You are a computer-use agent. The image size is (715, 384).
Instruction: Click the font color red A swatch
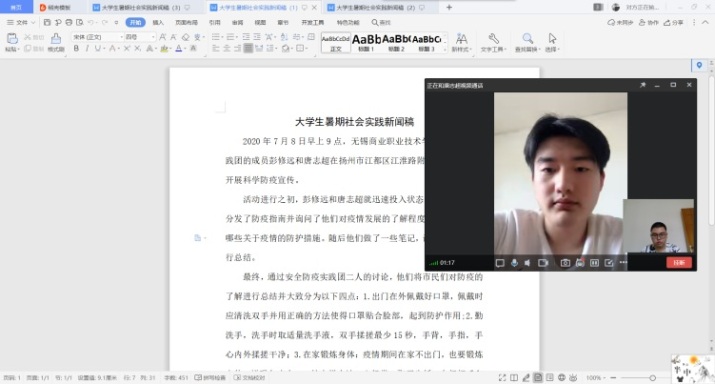179,48
